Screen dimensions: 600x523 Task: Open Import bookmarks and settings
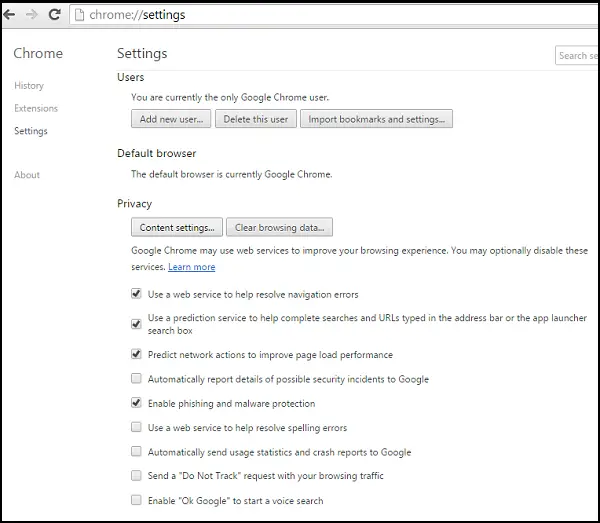377,119
